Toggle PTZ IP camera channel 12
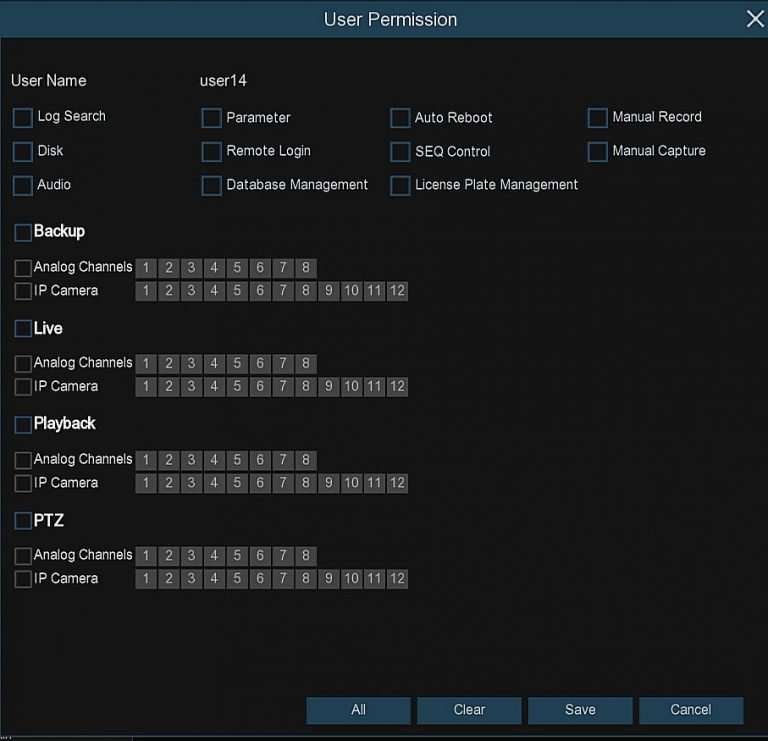The height and width of the screenshot is (741, 768). (x=397, y=578)
